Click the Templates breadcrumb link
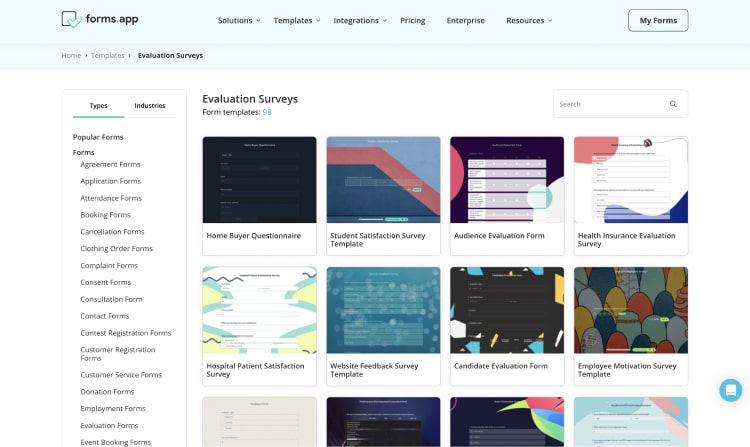750x447 pixels. [x=108, y=56]
